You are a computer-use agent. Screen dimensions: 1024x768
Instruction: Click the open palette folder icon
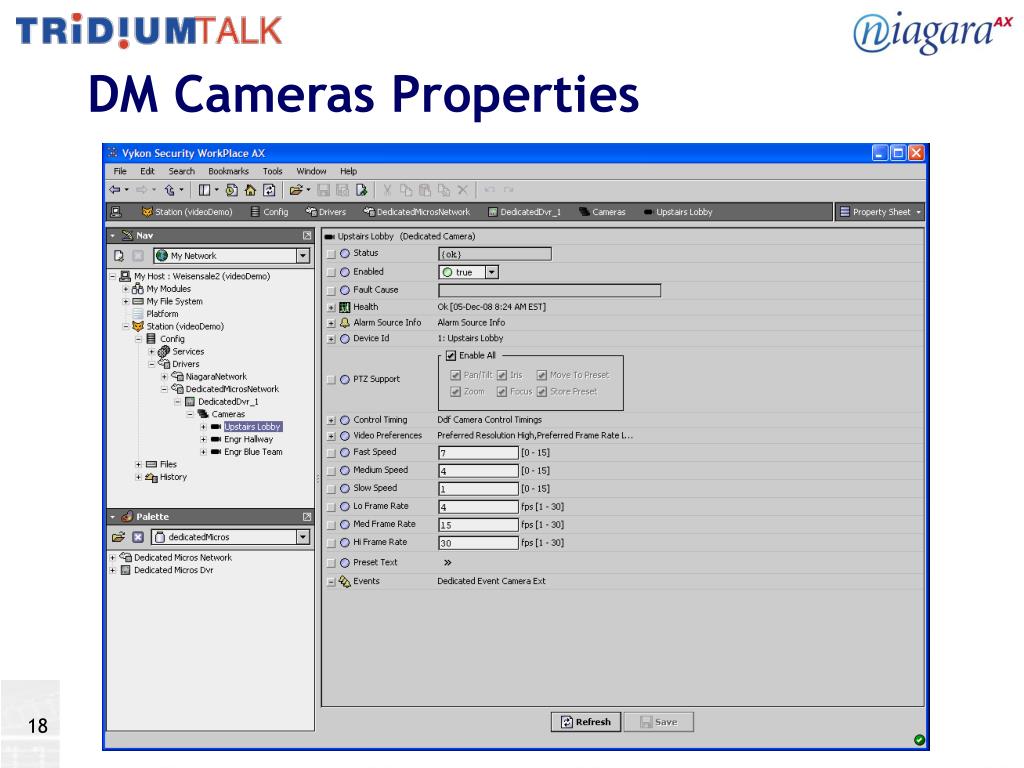point(118,537)
